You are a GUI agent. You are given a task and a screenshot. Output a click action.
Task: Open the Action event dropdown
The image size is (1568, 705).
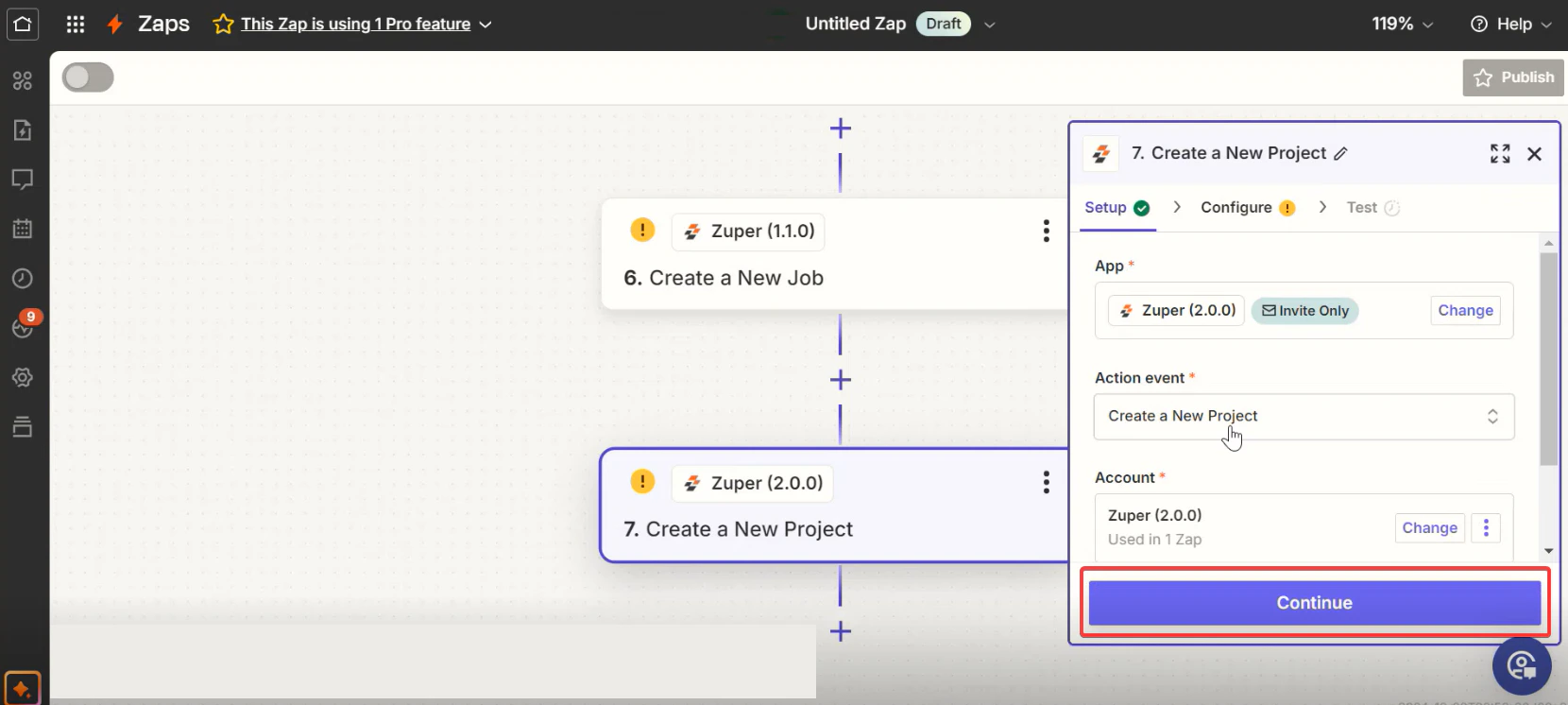click(1304, 417)
